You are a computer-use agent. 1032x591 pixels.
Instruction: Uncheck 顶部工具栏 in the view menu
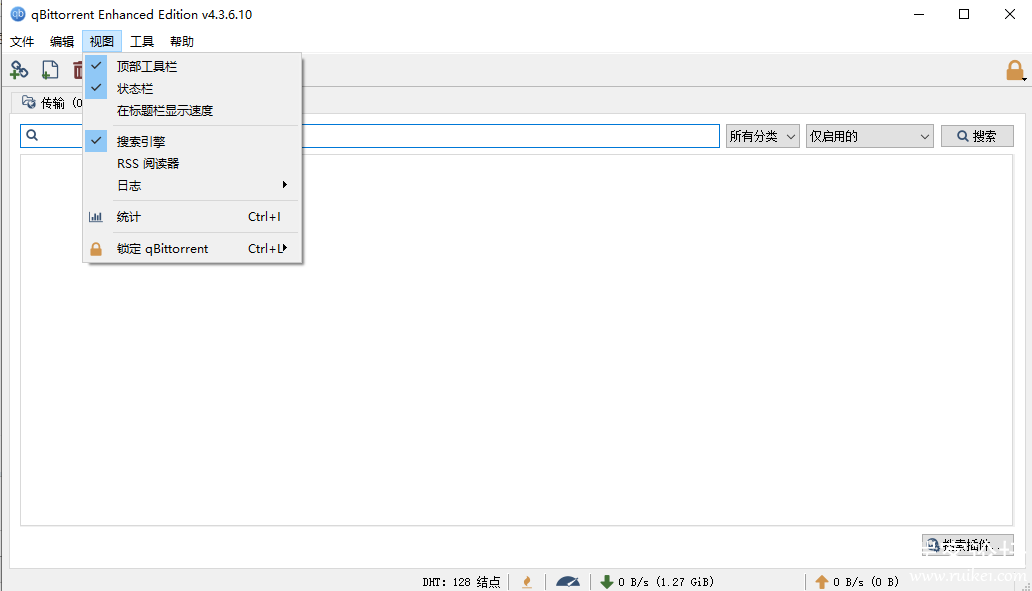click(193, 66)
